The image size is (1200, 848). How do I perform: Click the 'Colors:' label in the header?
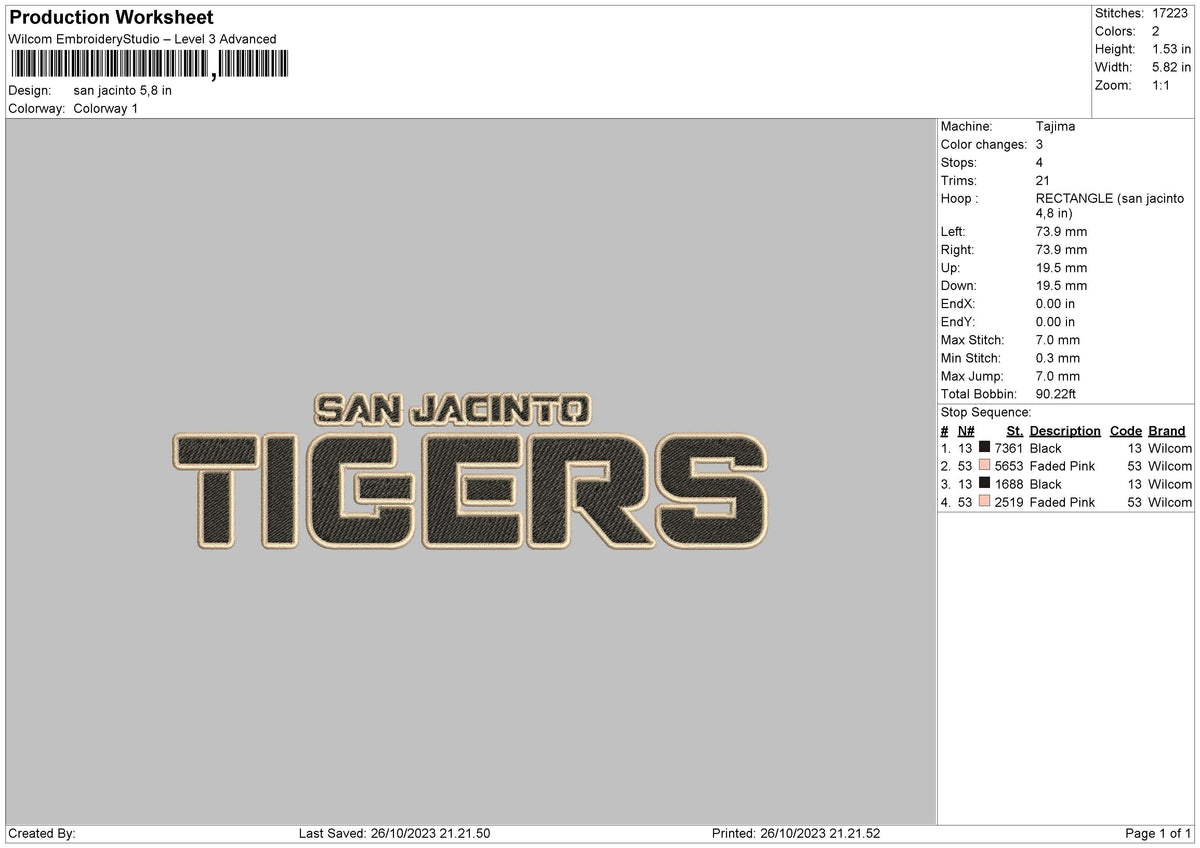[1115, 31]
